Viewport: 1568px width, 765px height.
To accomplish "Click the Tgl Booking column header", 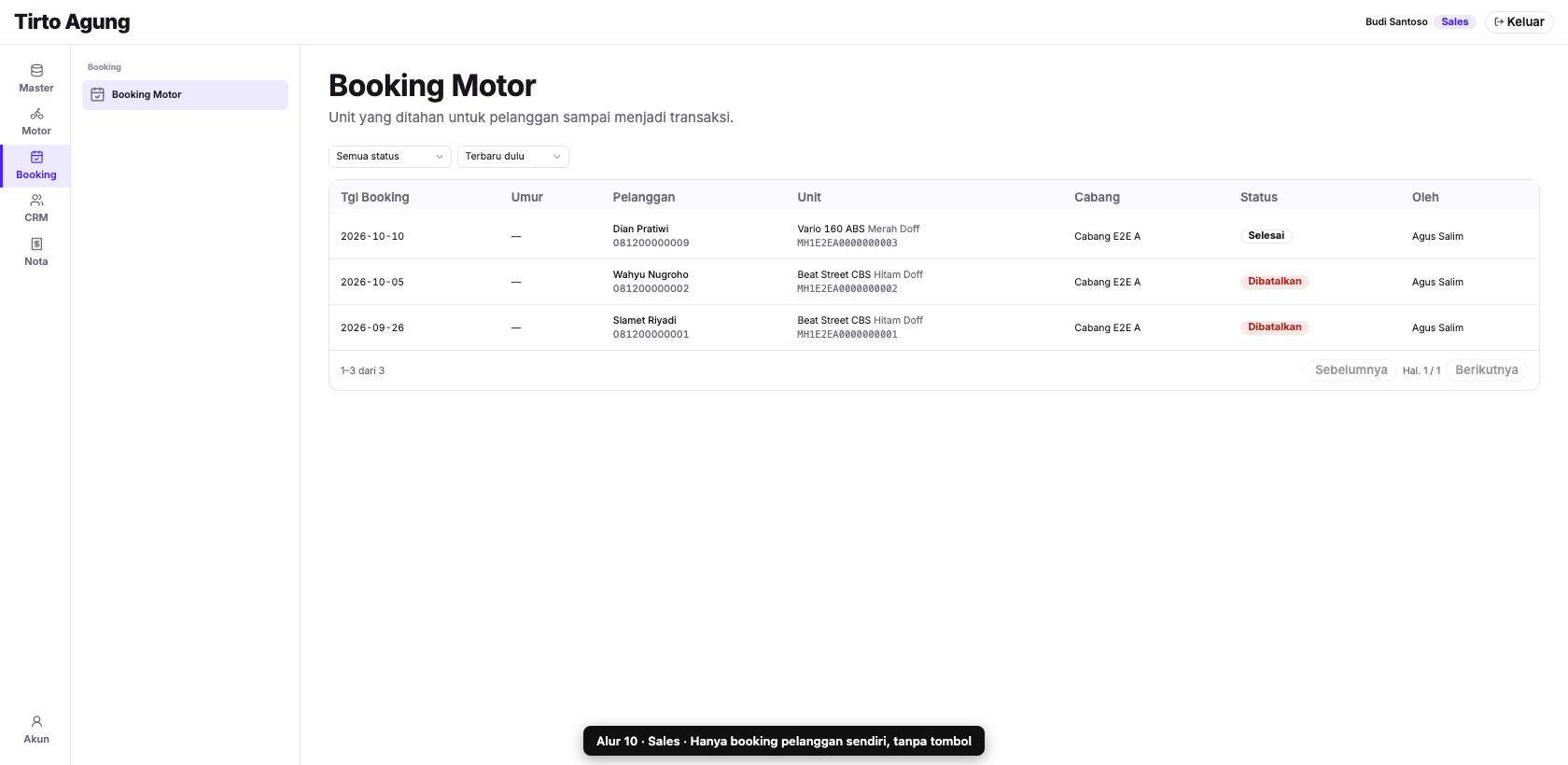I will [374, 197].
